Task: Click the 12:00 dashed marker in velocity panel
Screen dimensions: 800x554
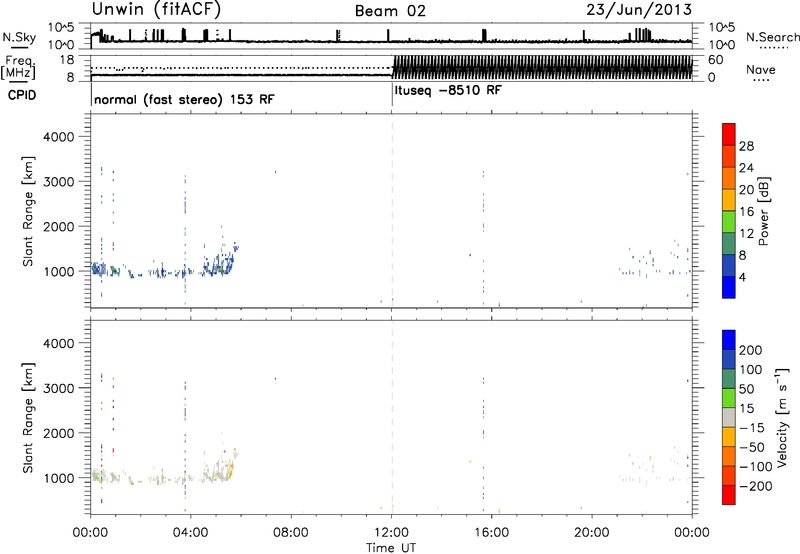Action: (x=392, y=417)
